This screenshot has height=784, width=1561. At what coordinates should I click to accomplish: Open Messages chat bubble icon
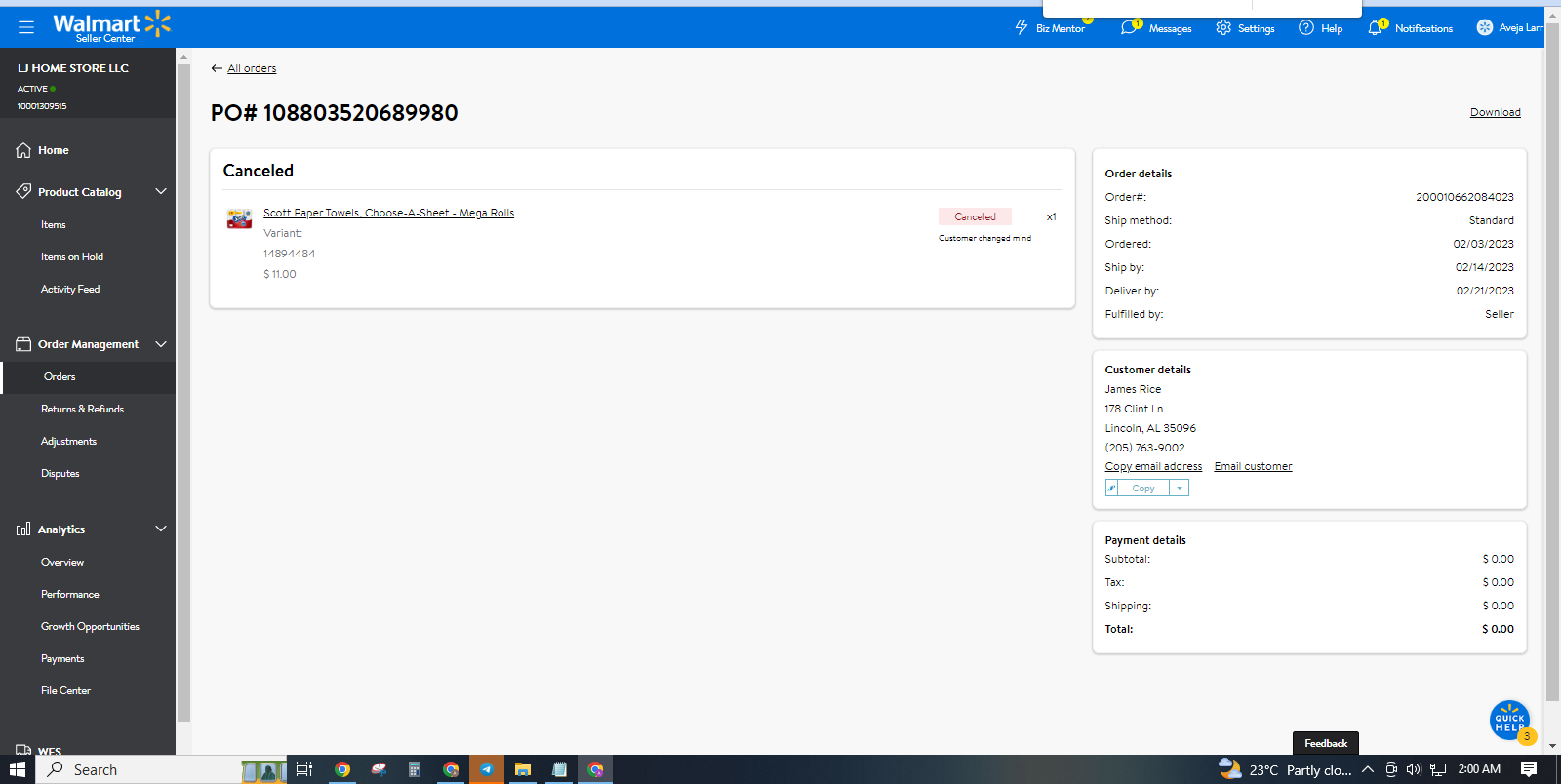pyautogui.click(x=1130, y=27)
